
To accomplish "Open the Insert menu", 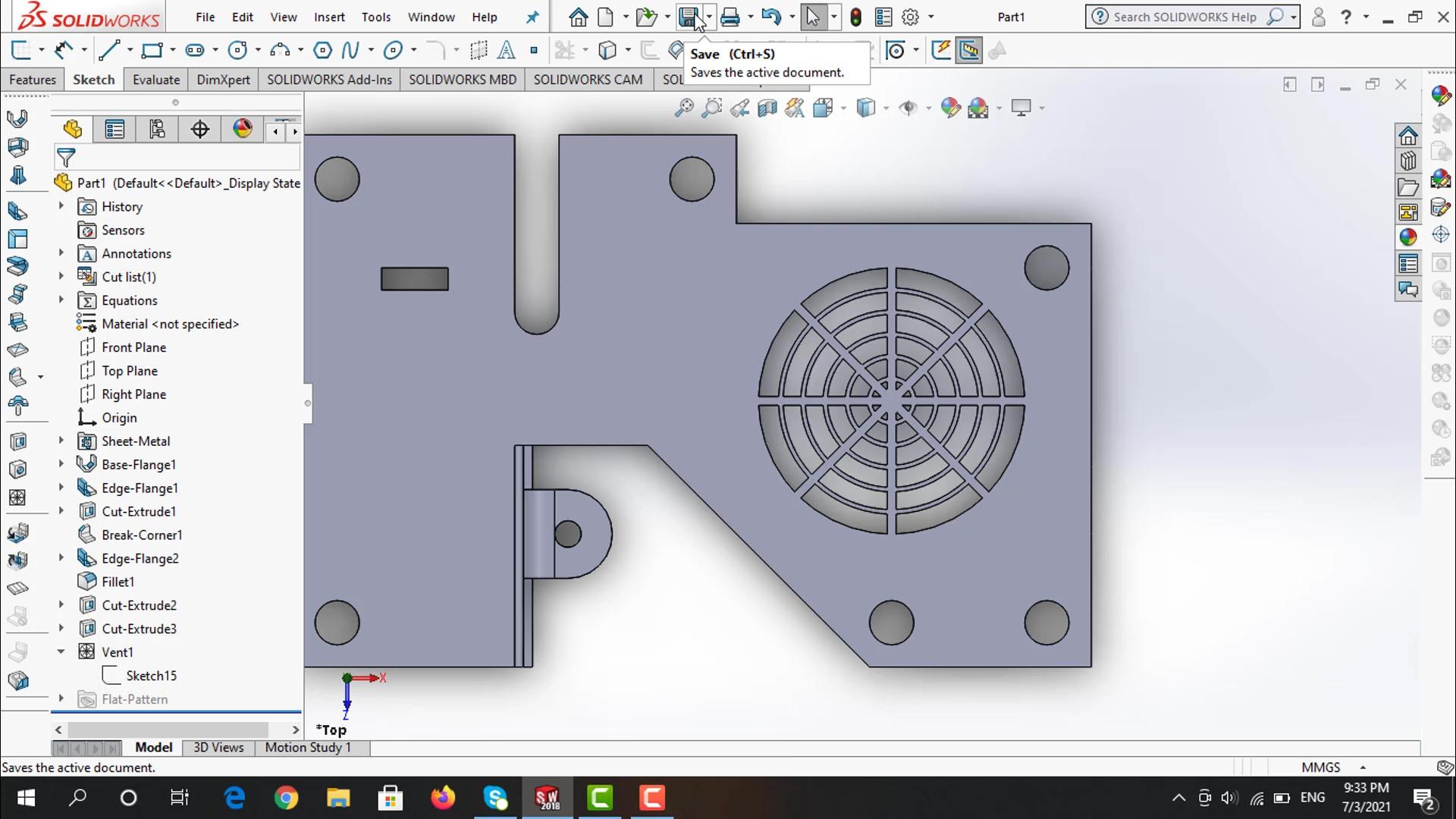I will tap(329, 17).
